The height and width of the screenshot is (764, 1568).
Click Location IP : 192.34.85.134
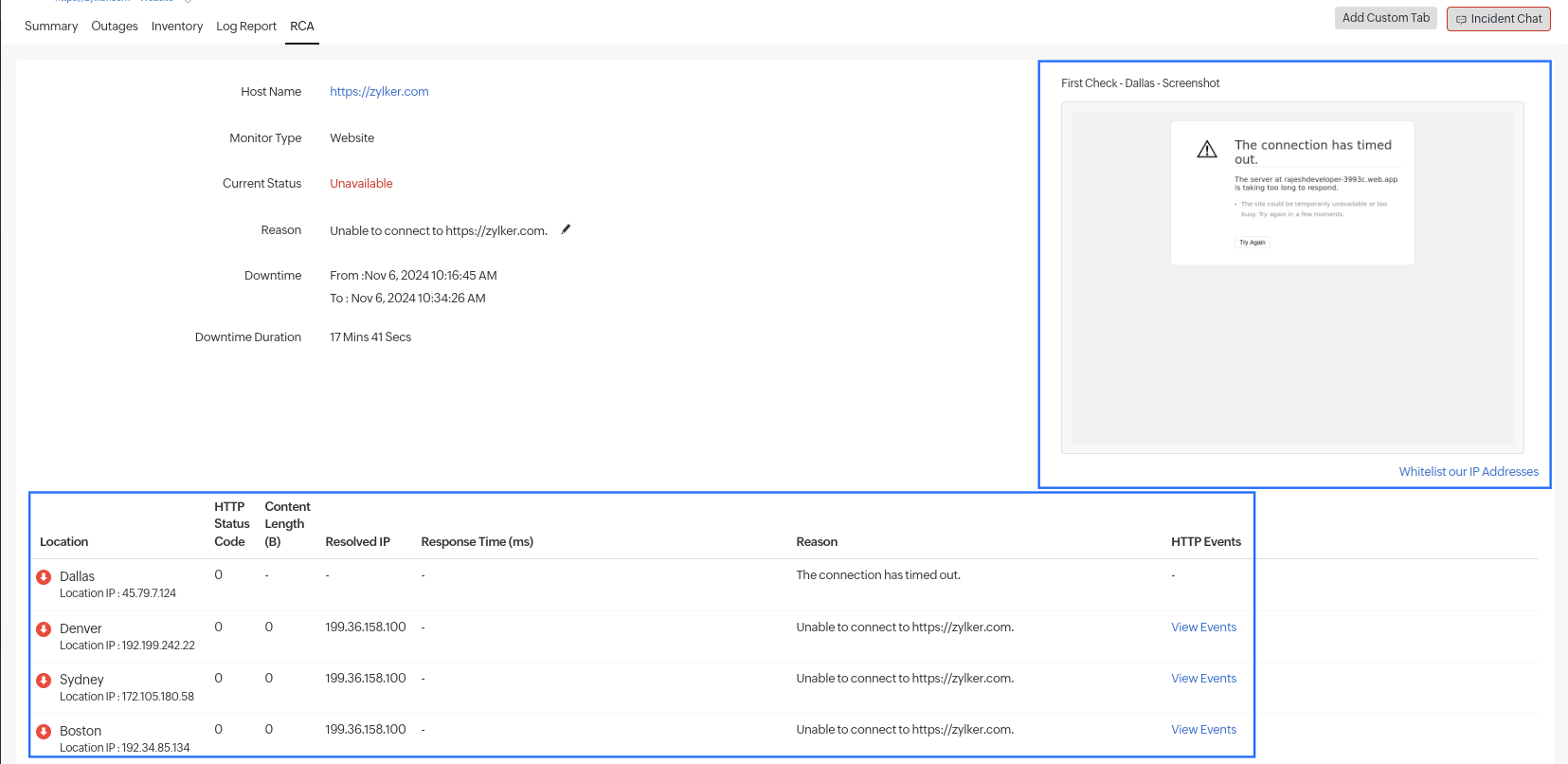coord(124,748)
